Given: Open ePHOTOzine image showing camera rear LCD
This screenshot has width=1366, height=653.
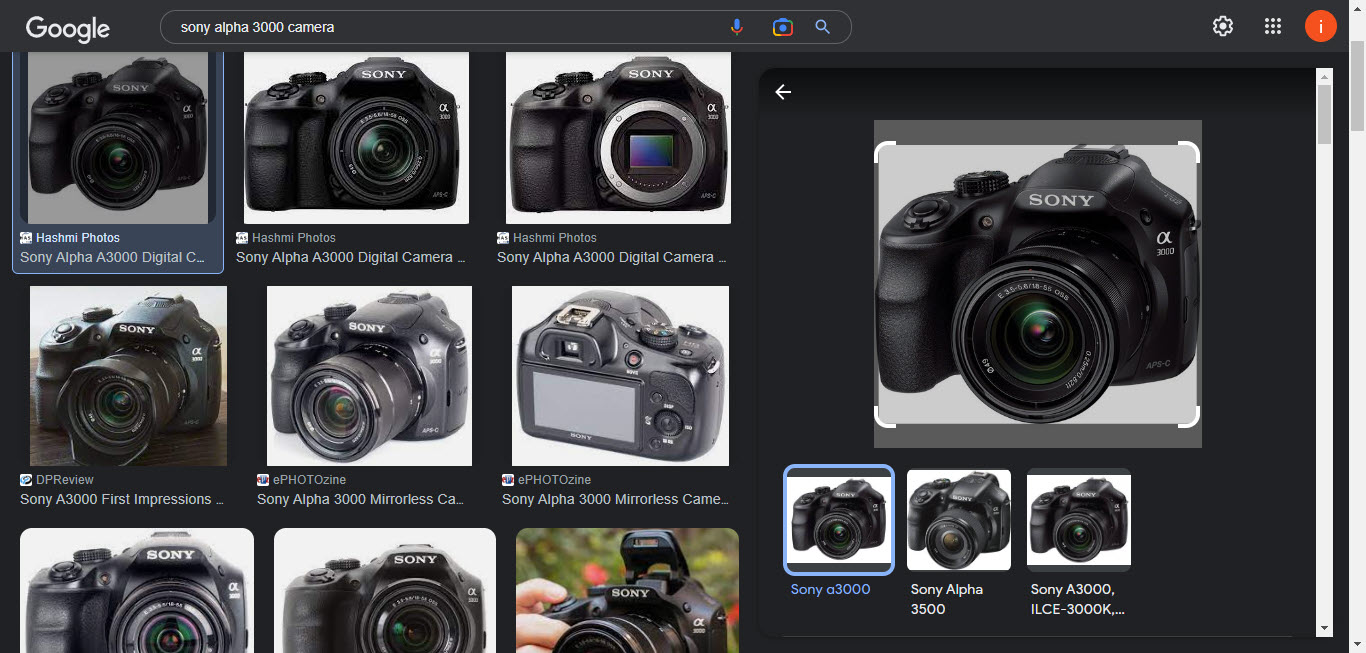Looking at the screenshot, I should [x=620, y=376].
